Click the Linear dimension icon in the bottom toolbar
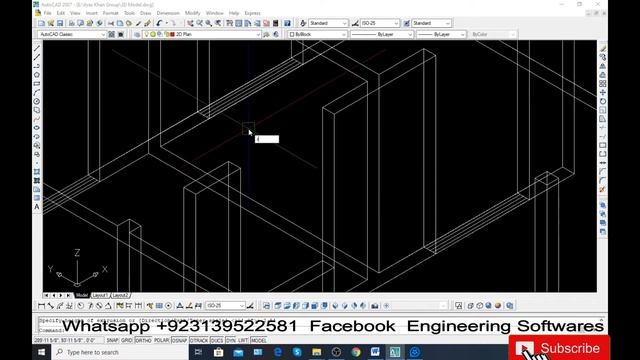Screen dimensions: 640x360 (41, 306)
